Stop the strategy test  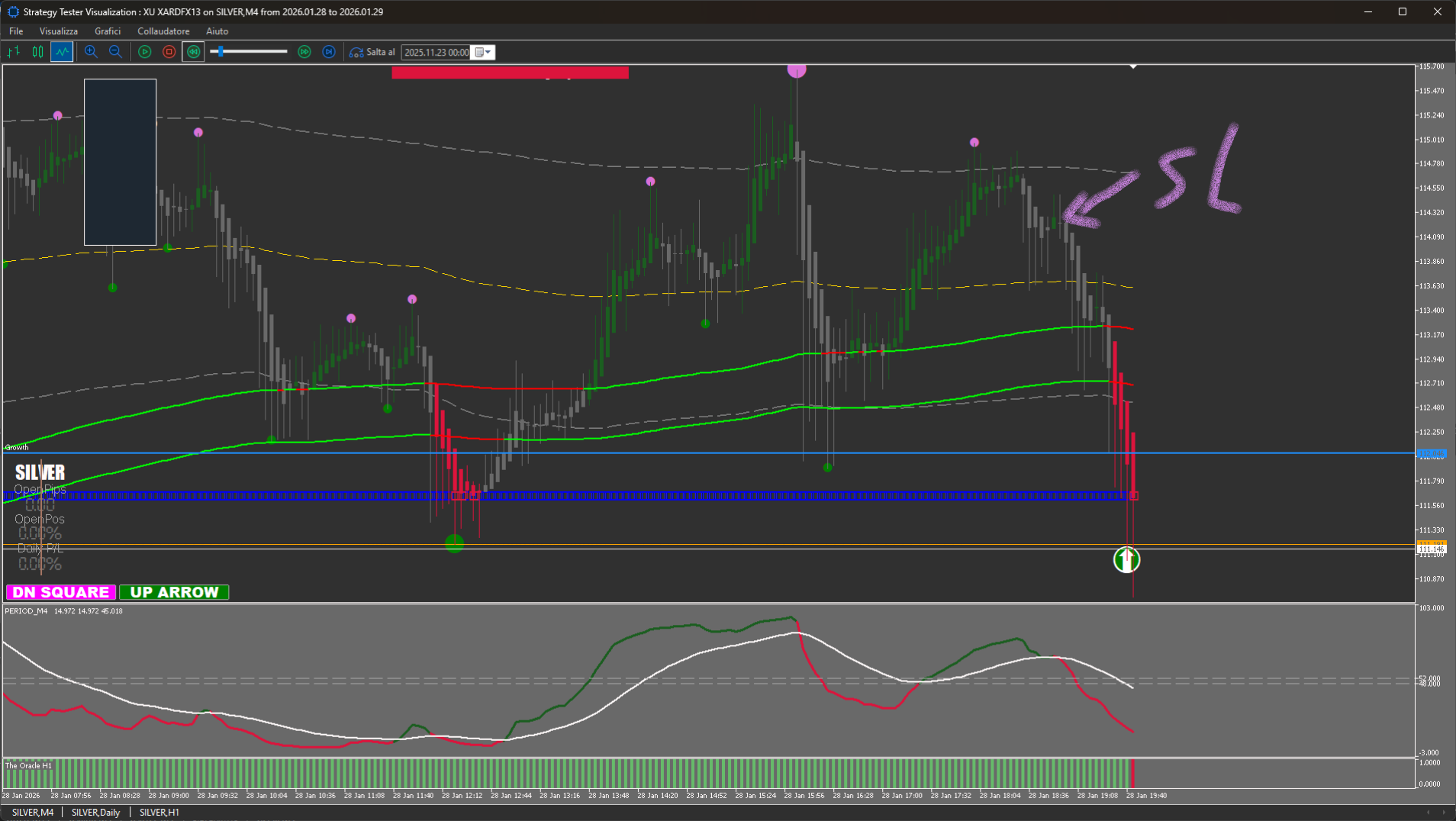pos(169,52)
